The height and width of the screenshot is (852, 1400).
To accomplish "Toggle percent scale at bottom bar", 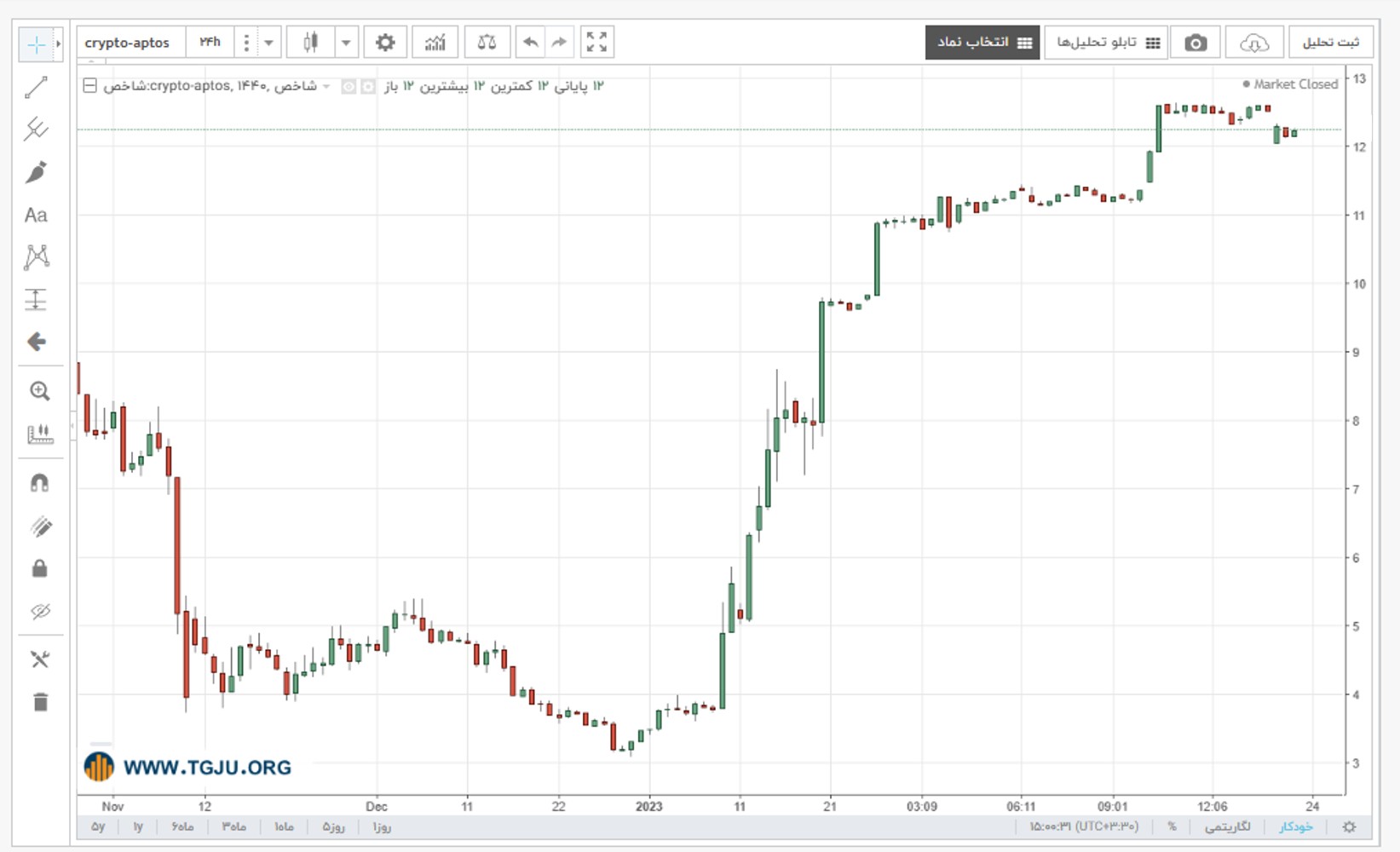I will [x=1172, y=826].
